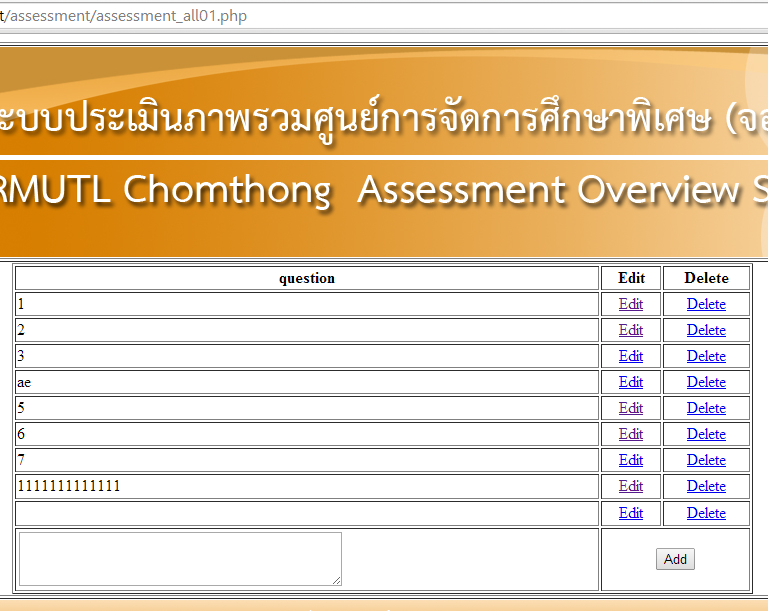This screenshot has height=611, width=768.
Task: Delete question 7 row
Action: coord(706,460)
